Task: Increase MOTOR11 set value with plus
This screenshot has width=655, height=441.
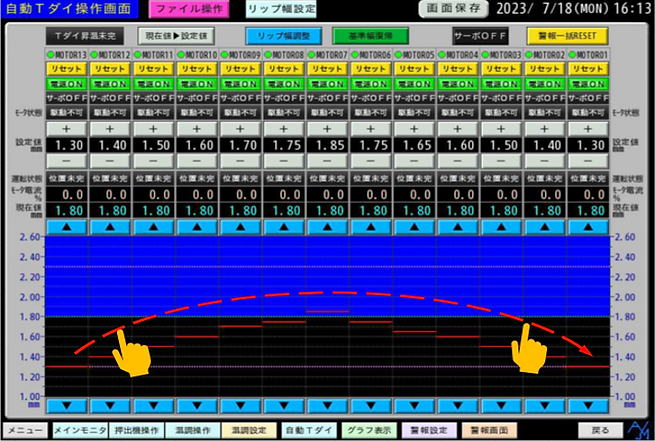Action: 153,129
